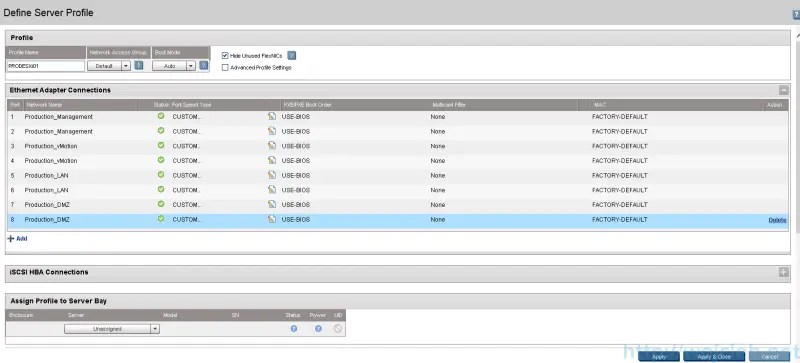Click the Cancel button
The height and width of the screenshot is (363, 800).
coord(769,357)
